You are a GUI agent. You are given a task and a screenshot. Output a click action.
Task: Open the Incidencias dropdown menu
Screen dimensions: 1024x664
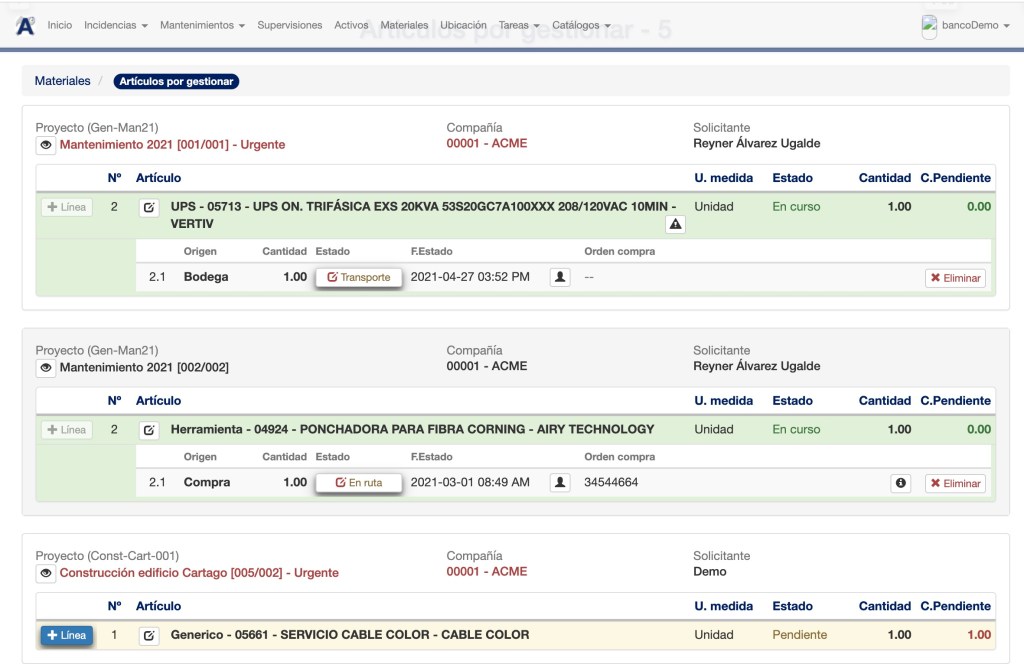pyautogui.click(x=116, y=25)
